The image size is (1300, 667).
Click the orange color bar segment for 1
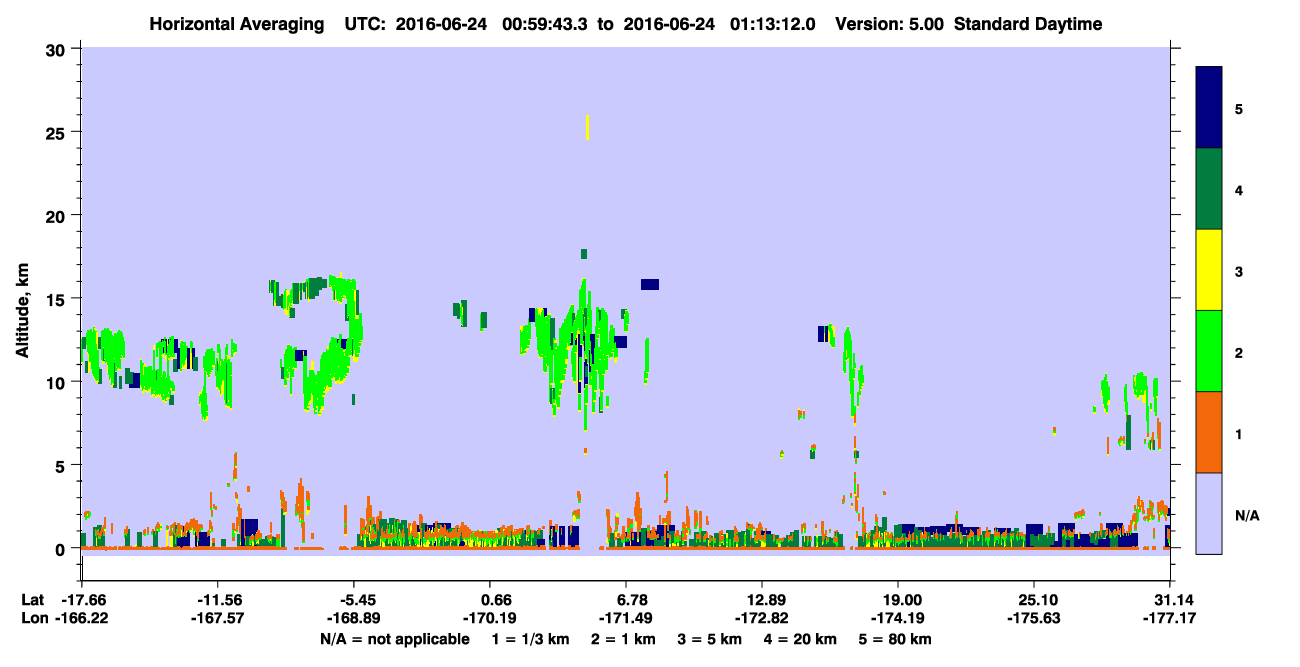[x=1209, y=432]
